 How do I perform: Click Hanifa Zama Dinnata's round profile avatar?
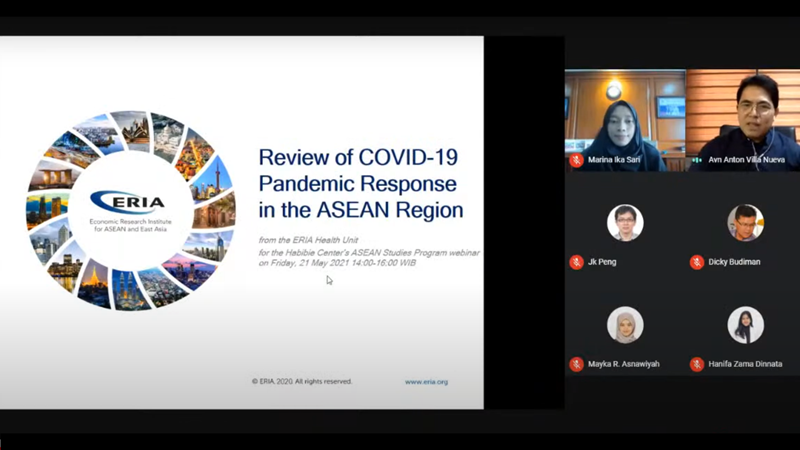pyautogui.click(x=745, y=324)
